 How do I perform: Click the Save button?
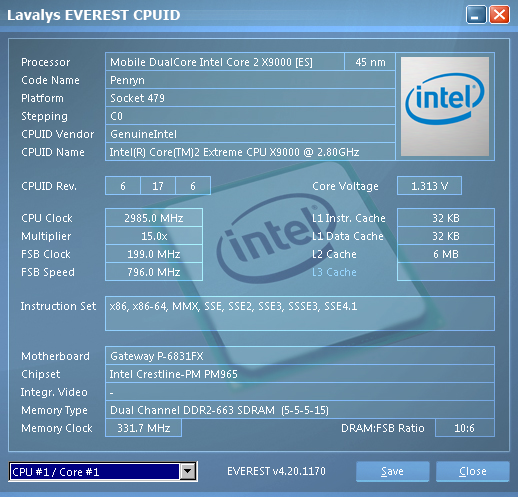[x=392, y=471]
